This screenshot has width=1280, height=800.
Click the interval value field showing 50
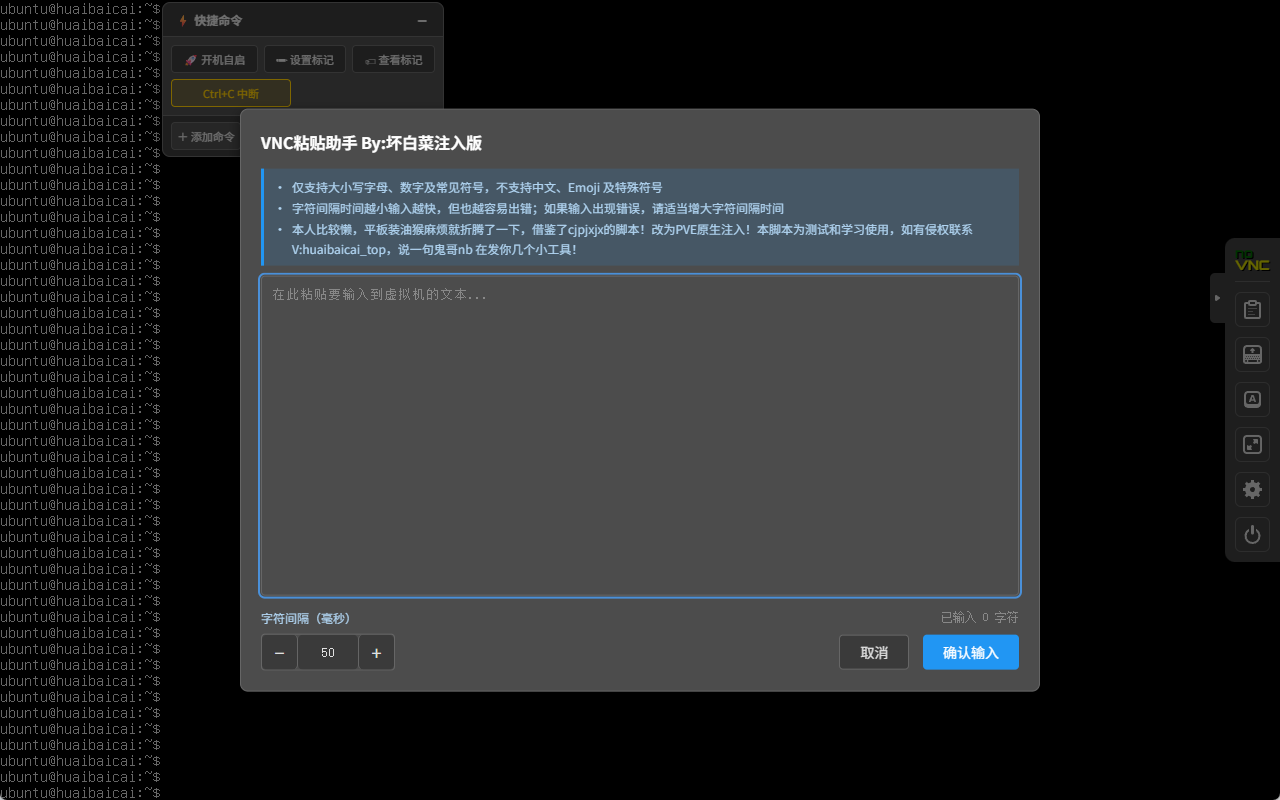coord(328,653)
